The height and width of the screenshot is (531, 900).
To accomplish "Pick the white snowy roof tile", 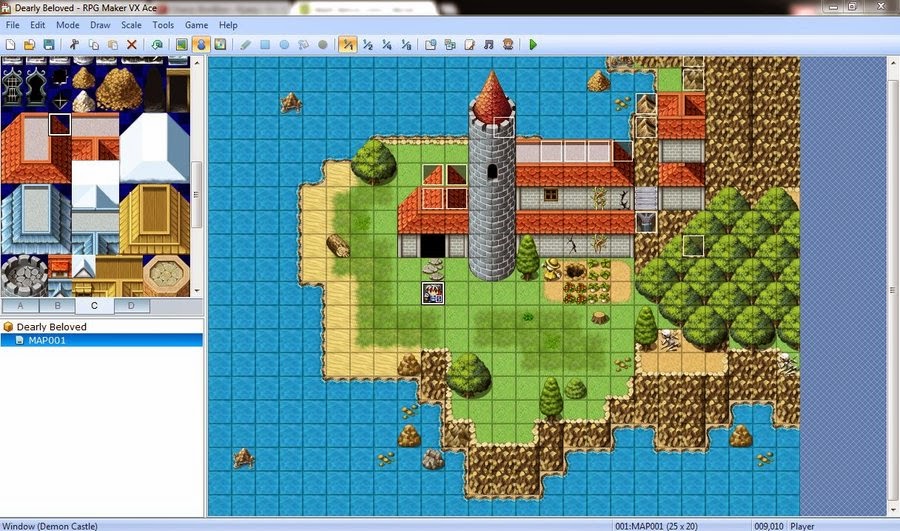I will pyautogui.click(x=154, y=147).
